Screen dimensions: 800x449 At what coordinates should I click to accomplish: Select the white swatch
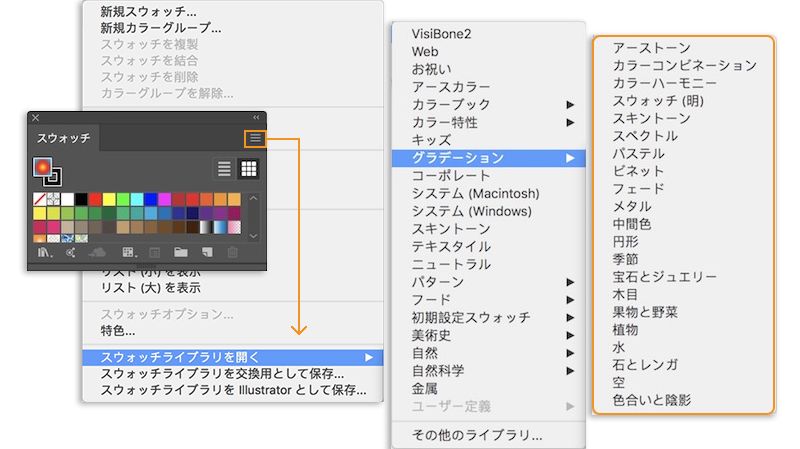click(67, 198)
